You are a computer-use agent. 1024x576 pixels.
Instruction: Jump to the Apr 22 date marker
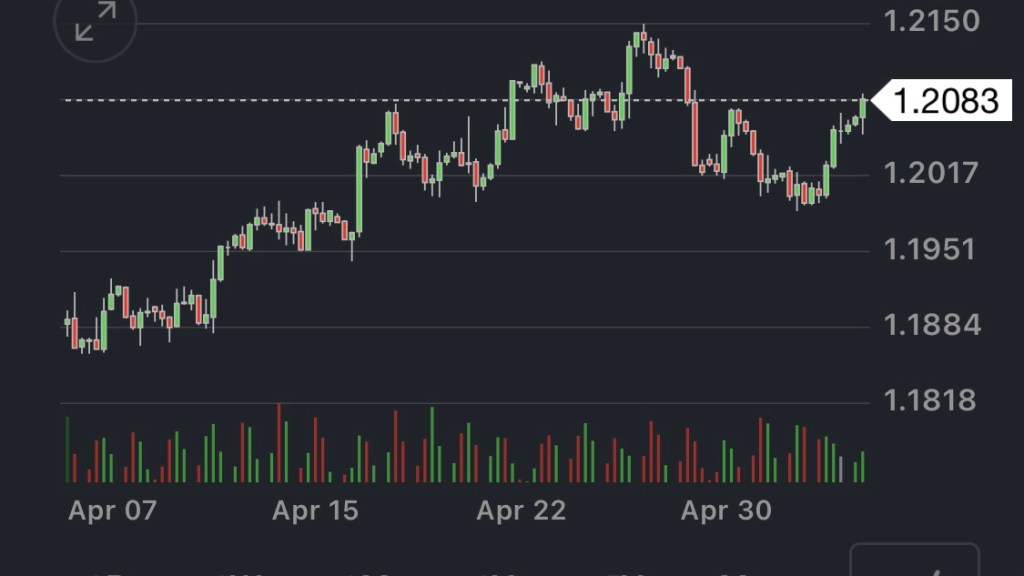(x=521, y=511)
